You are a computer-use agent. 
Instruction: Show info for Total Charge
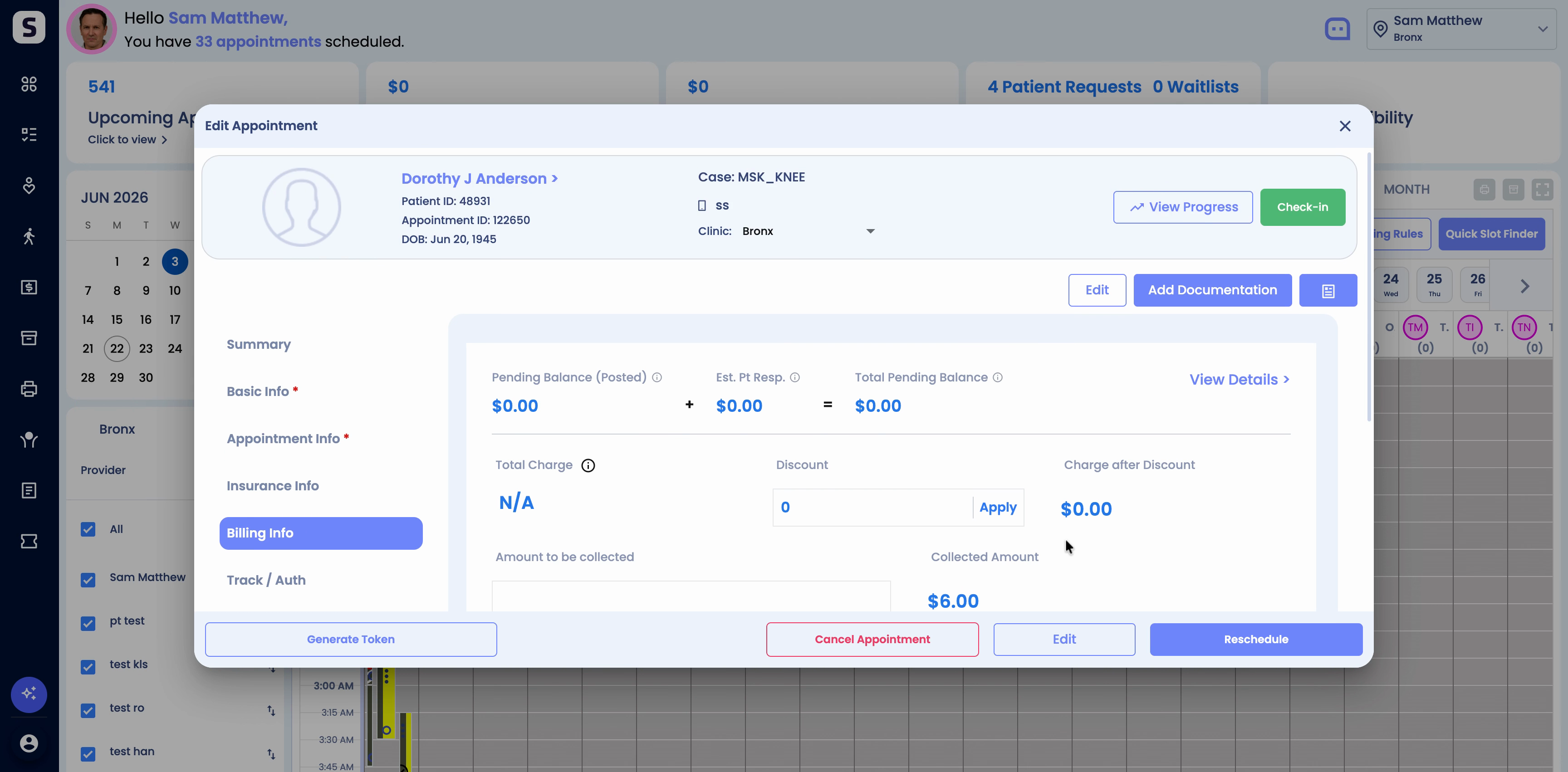coord(588,465)
